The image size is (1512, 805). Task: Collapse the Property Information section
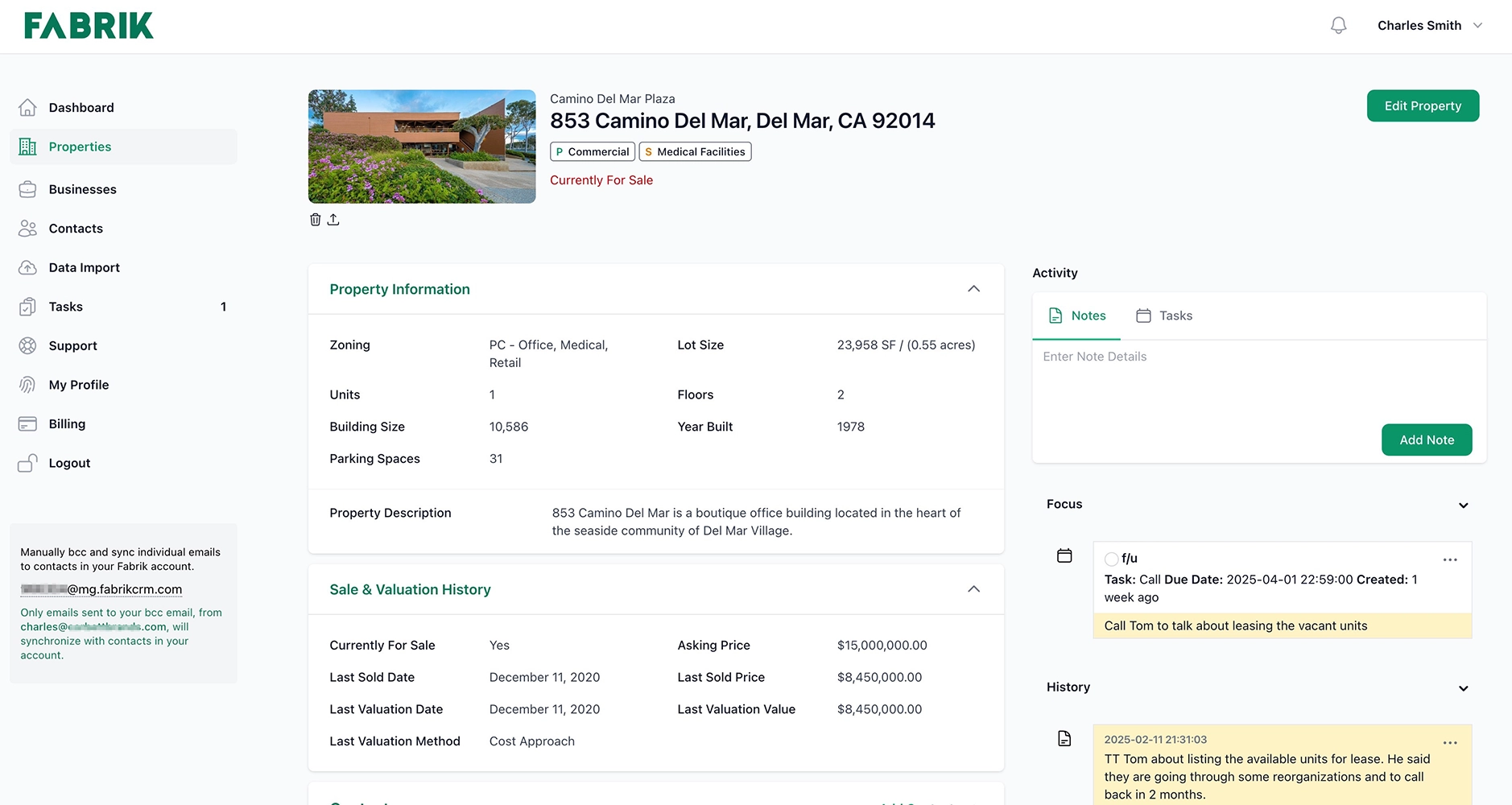[973, 289]
